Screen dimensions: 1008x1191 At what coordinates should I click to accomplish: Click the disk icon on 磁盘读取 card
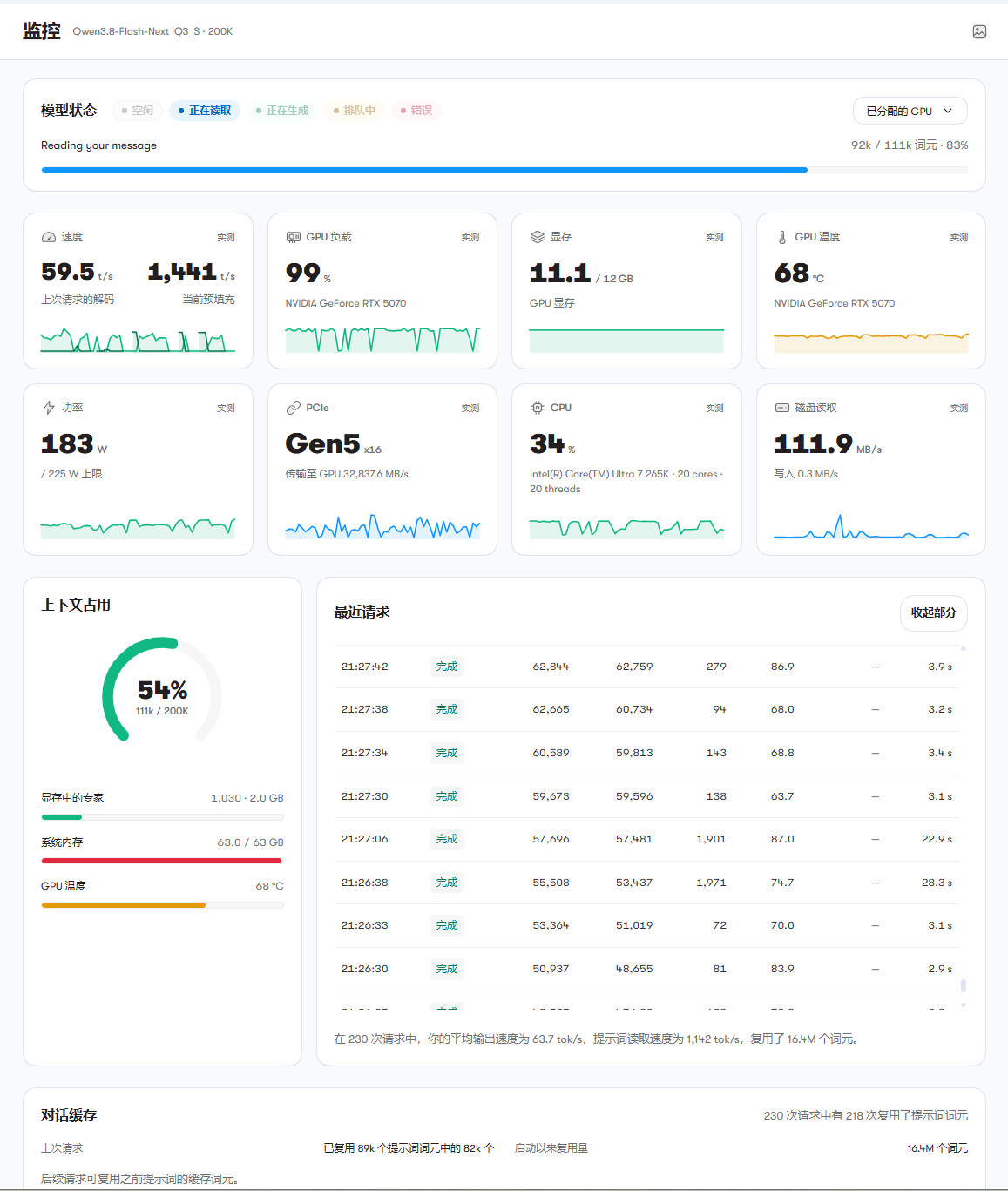pos(782,408)
